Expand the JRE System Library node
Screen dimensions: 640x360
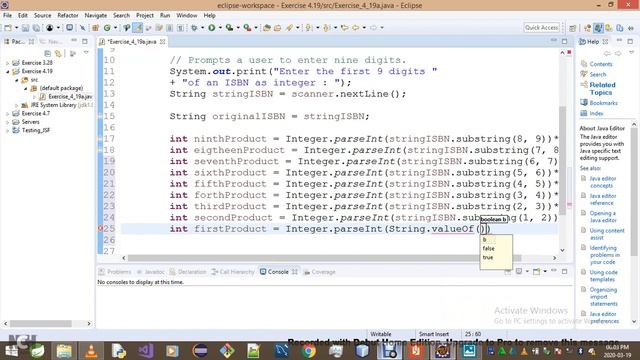click(x=16, y=105)
